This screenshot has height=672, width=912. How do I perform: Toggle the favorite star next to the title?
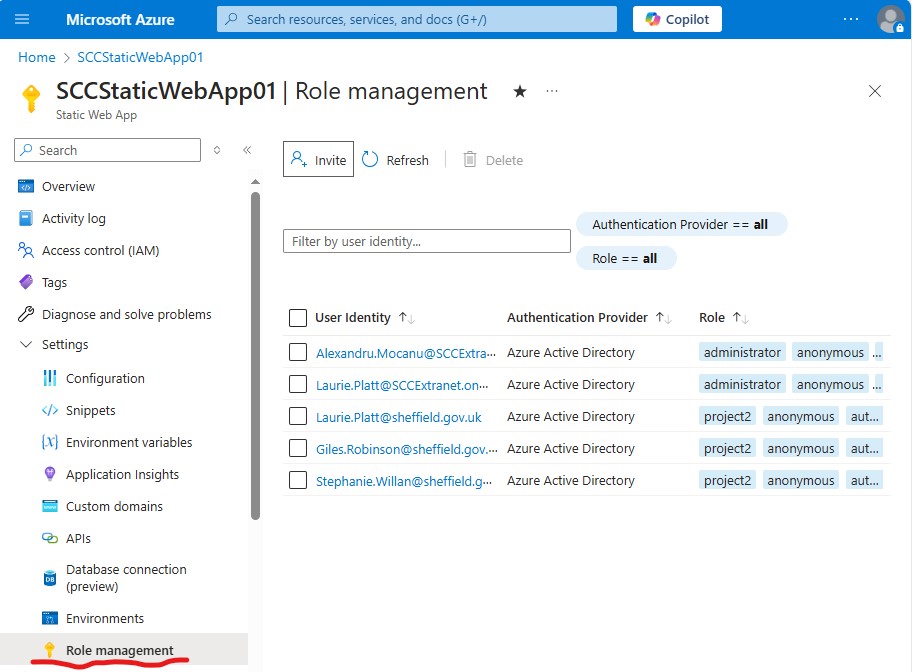[520, 91]
